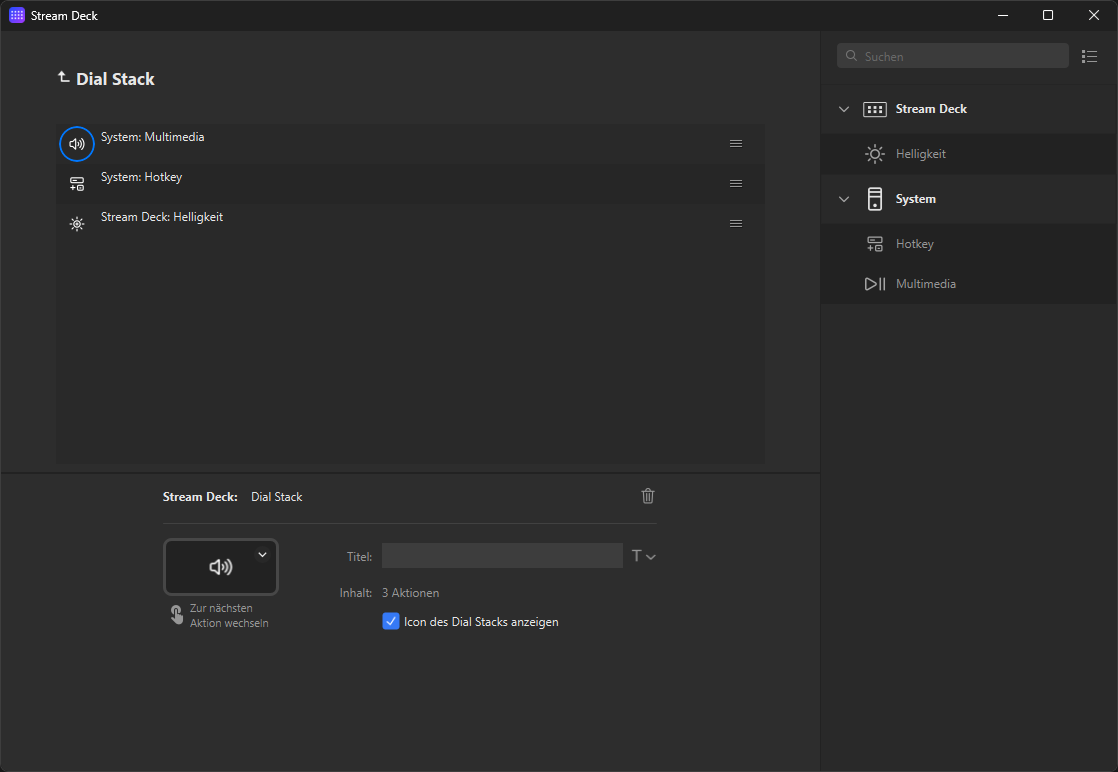This screenshot has width=1118, height=772.
Task: Click the Hotkey icon in the stack list
Action: [77, 184]
